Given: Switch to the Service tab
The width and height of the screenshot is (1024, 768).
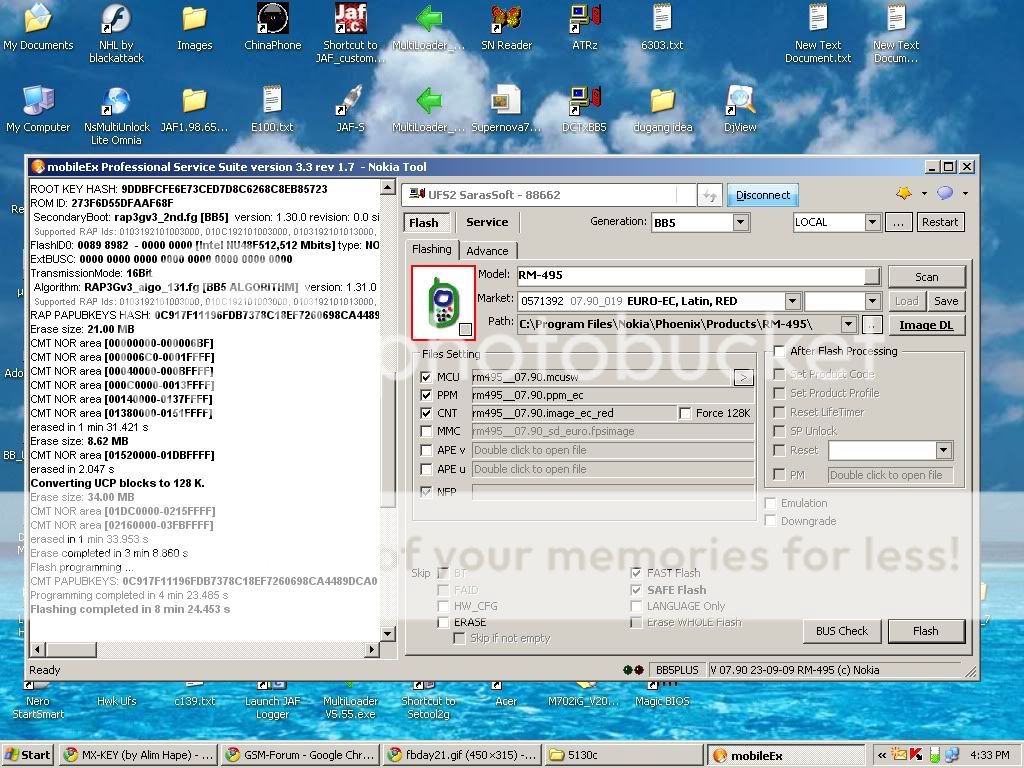Looking at the screenshot, I should click(487, 222).
